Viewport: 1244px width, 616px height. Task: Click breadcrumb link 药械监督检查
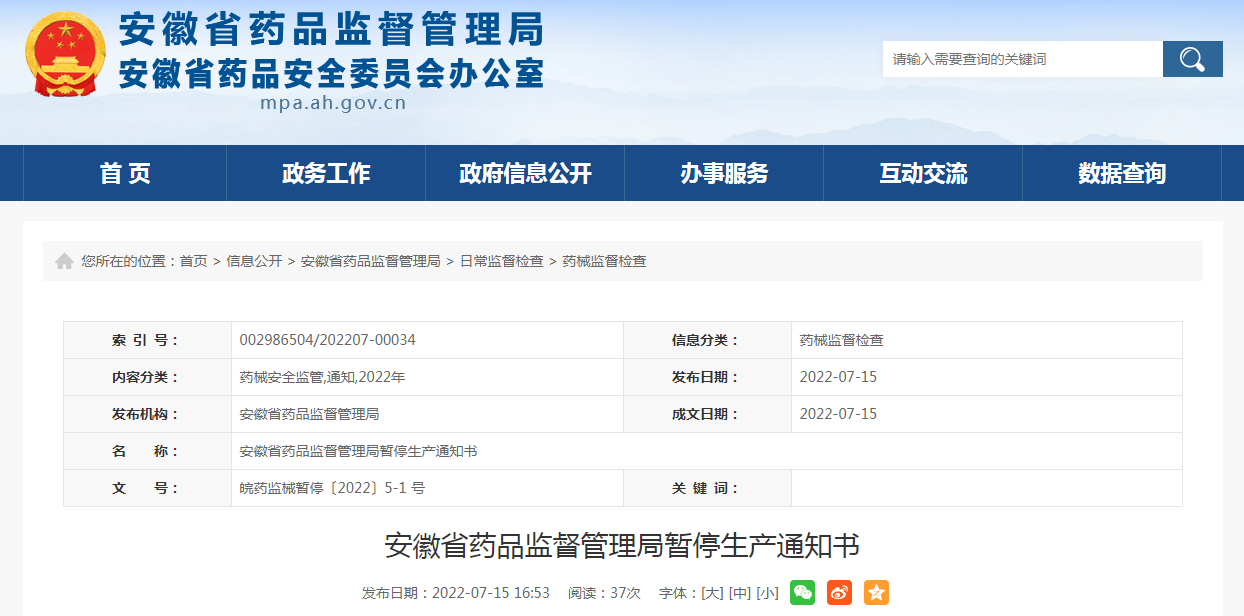604,261
